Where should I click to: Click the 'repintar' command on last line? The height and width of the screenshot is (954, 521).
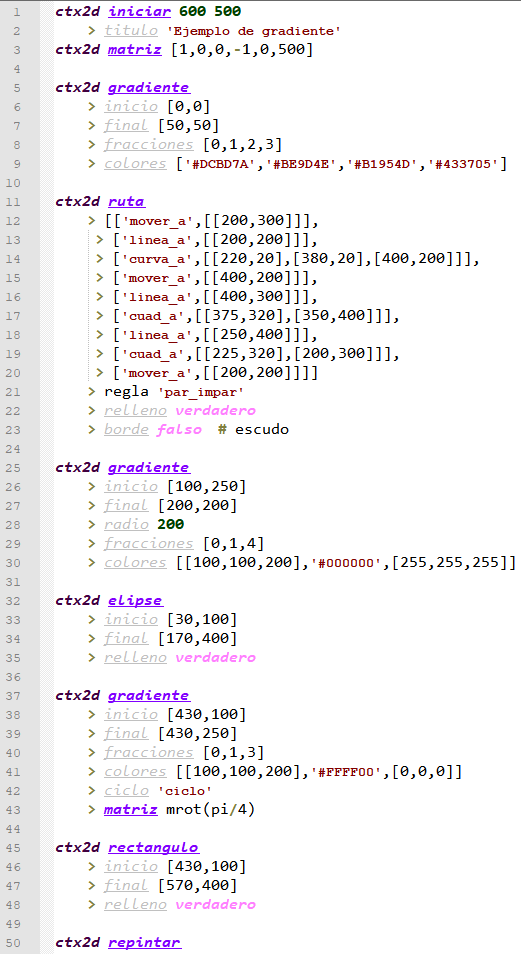click(144, 942)
